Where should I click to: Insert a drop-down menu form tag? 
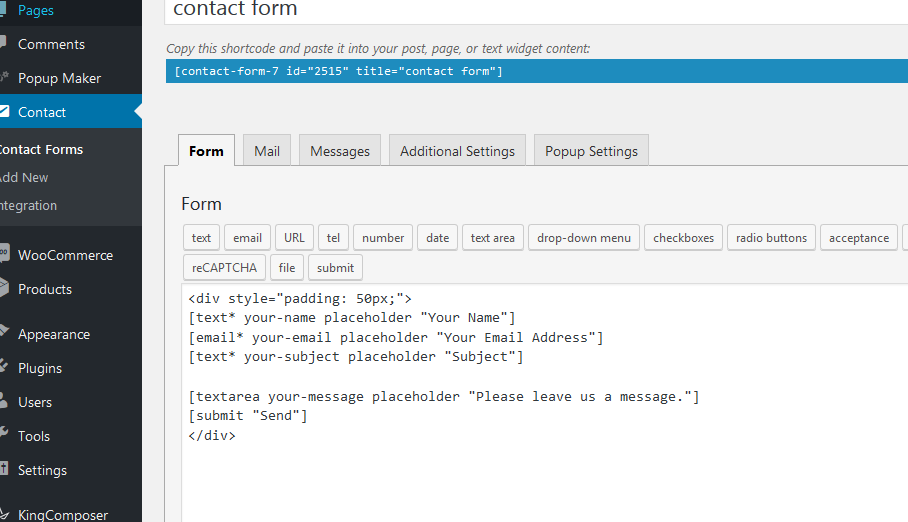(584, 238)
